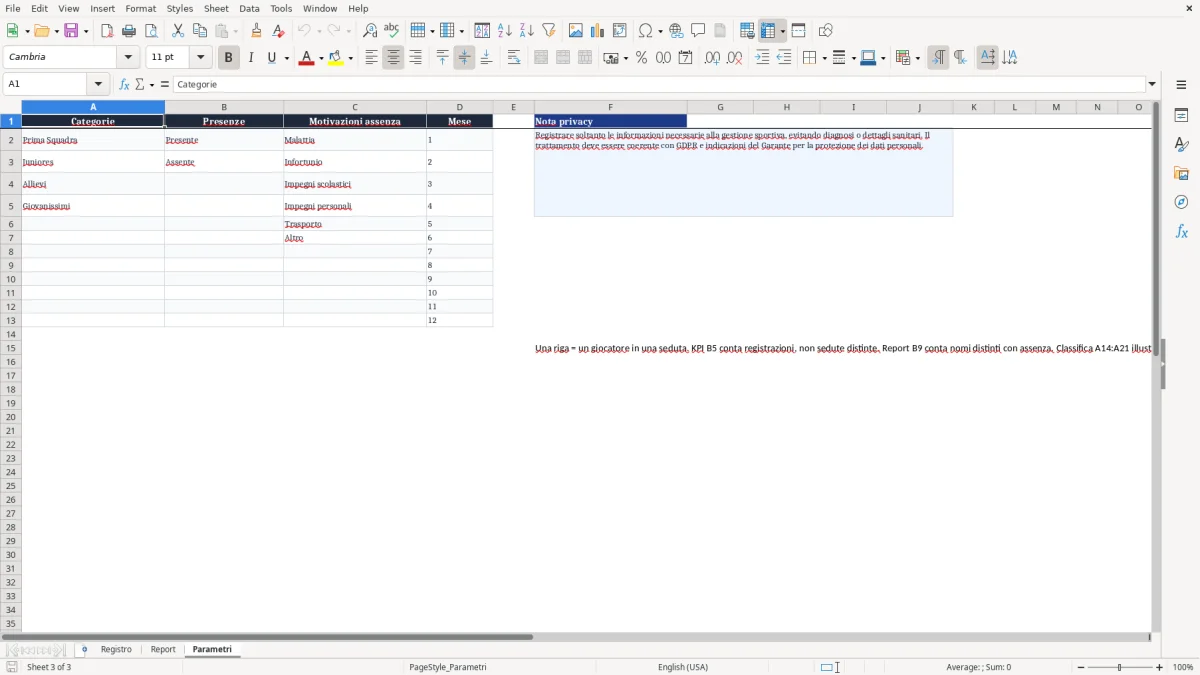Open the sidebar Properties panel icon
This screenshot has width=1200, height=675.
[x=1181, y=116]
